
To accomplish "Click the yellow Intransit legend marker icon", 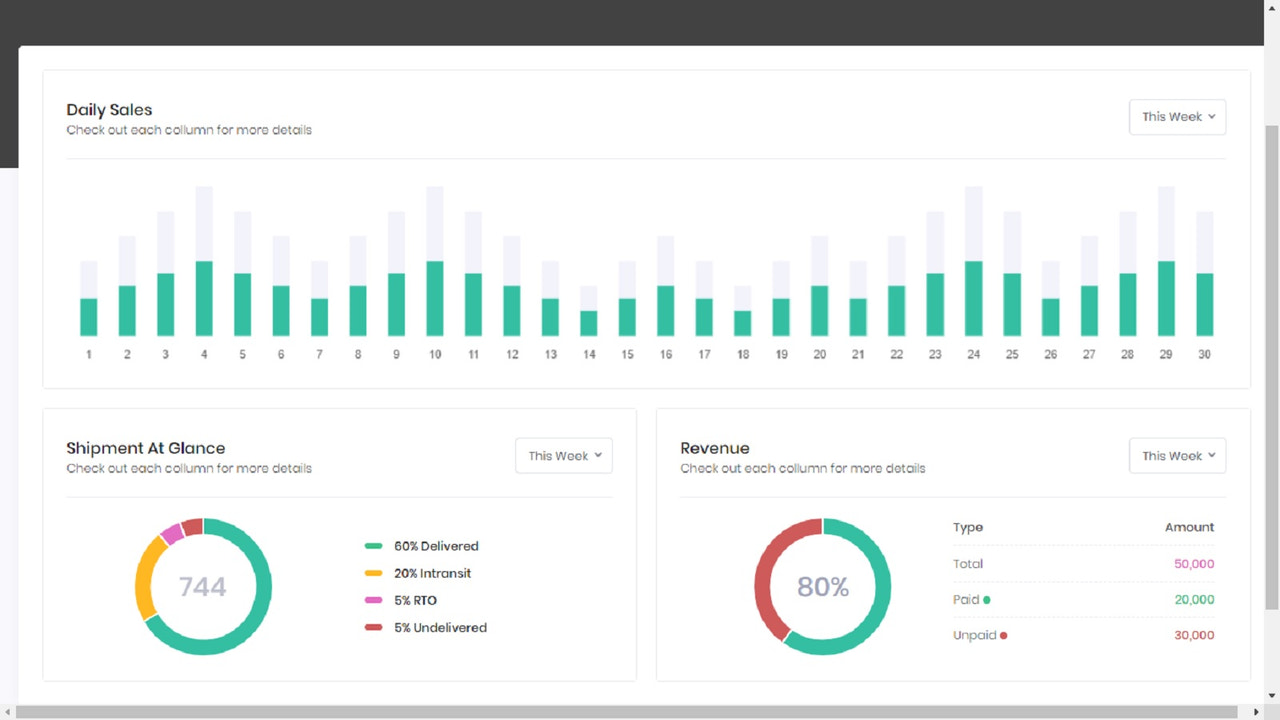I will point(373,573).
